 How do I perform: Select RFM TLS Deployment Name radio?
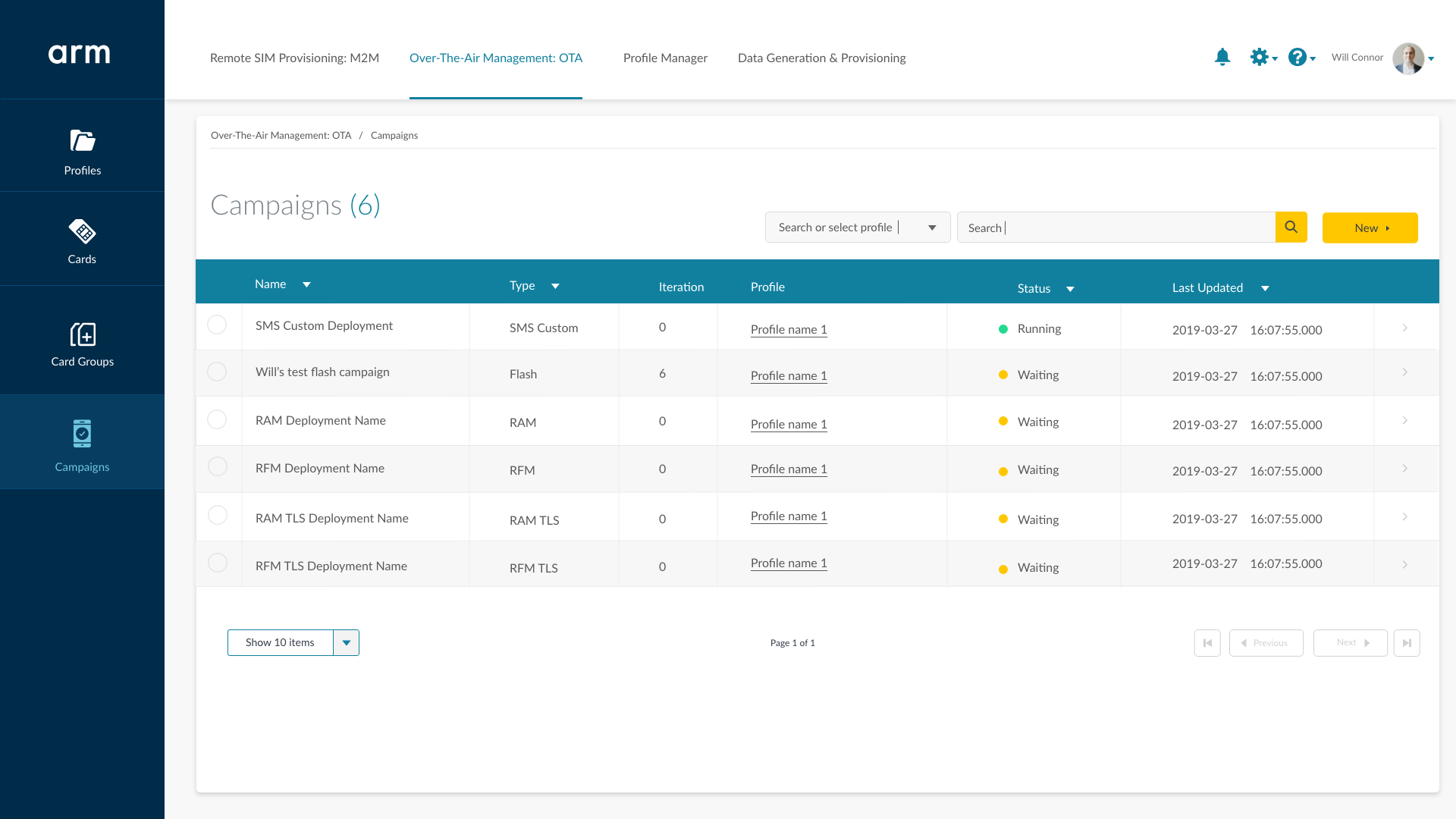pyautogui.click(x=218, y=563)
